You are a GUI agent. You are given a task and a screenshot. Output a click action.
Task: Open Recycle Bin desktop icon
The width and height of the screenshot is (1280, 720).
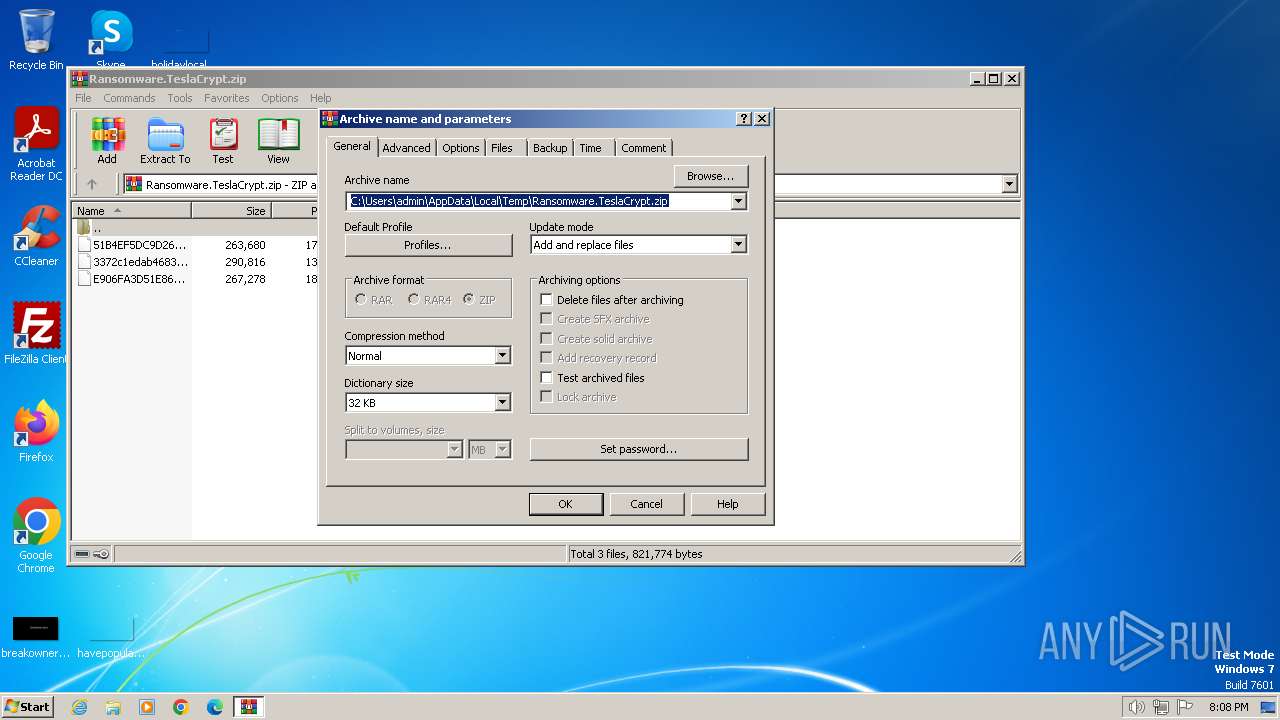tap(36, 40)
